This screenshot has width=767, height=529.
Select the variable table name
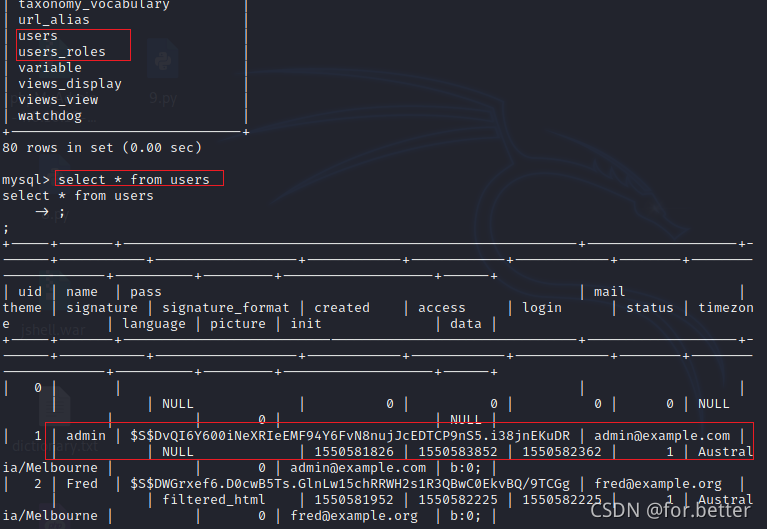point(50,68)
